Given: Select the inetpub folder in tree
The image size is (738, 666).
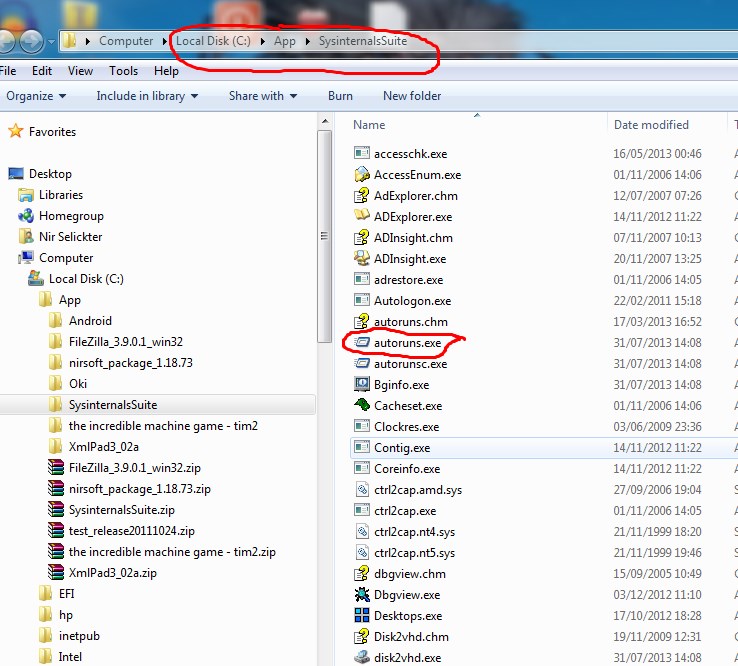Looking at the screenshot, I should pos(79,636).
